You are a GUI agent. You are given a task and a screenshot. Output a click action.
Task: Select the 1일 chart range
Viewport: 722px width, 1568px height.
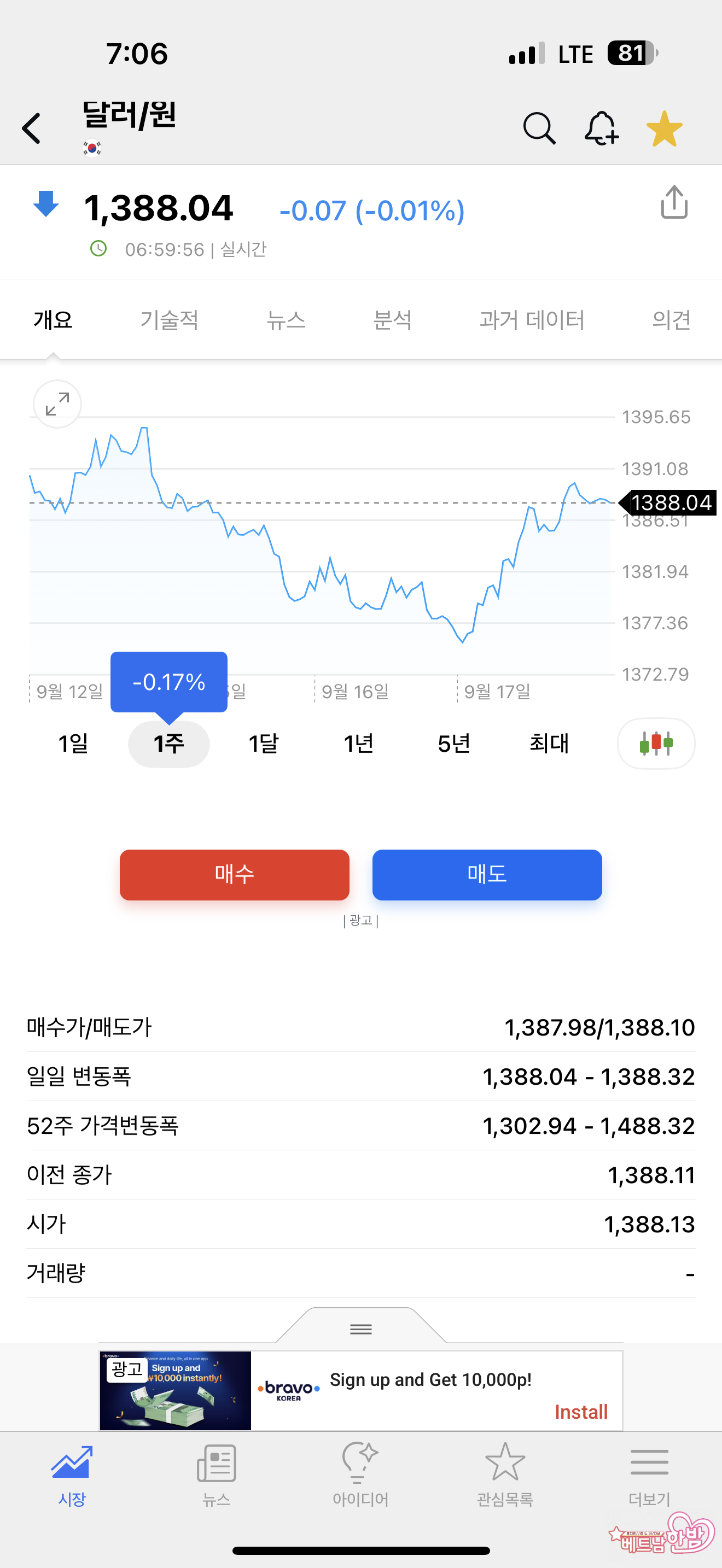coord(73,744)
